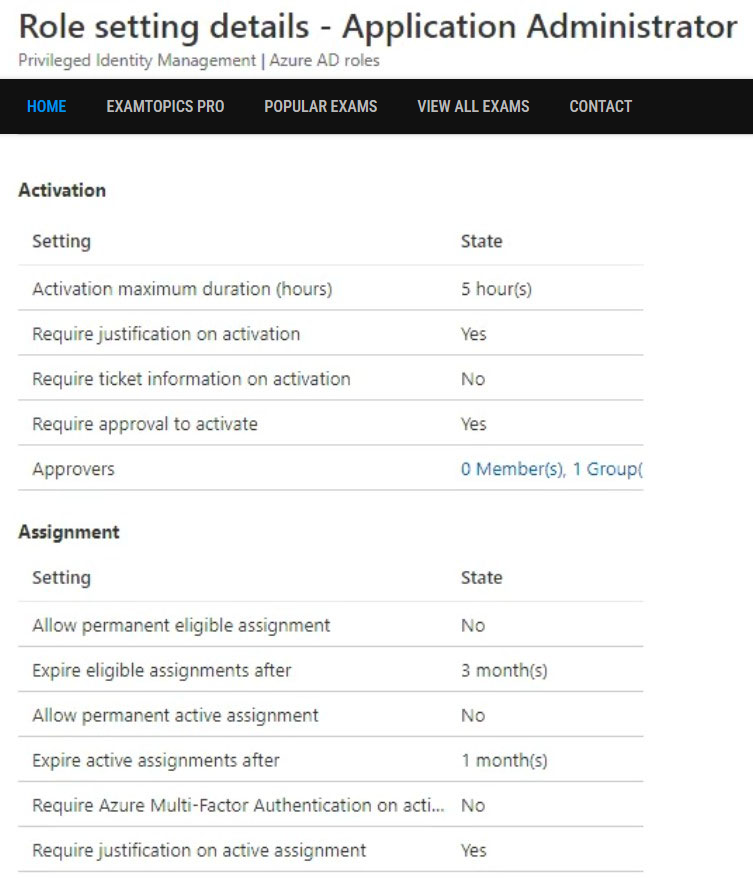The height and width of the screenshot is (879, 753).
Task: Open the approvers link '0 Member(s), 1 Group'
Action: click(552, 469)
